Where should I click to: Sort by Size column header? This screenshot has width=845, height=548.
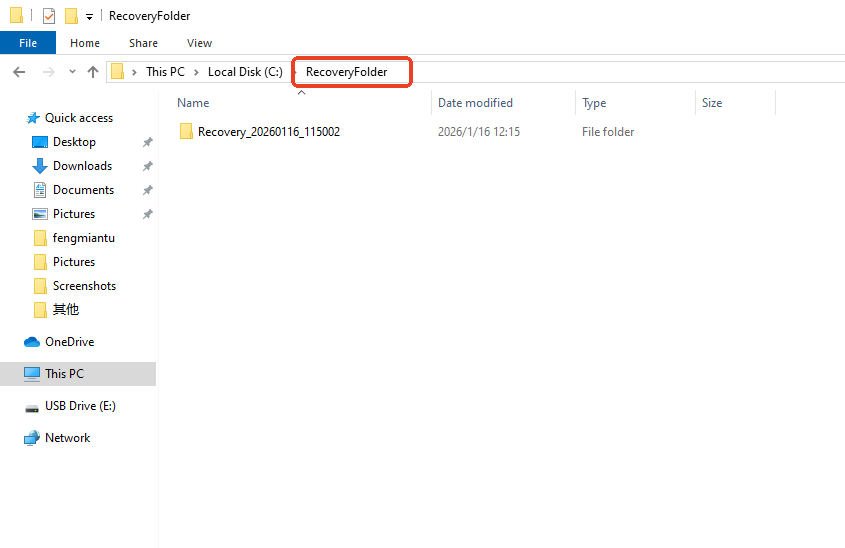coord(712,103)
